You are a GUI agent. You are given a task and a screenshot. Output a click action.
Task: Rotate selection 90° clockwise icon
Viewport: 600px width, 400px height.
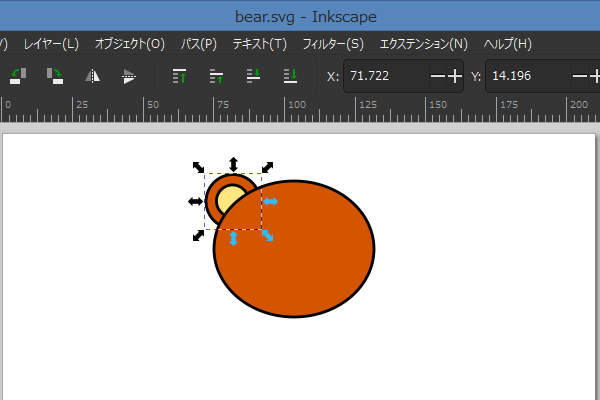pos(55,76)
